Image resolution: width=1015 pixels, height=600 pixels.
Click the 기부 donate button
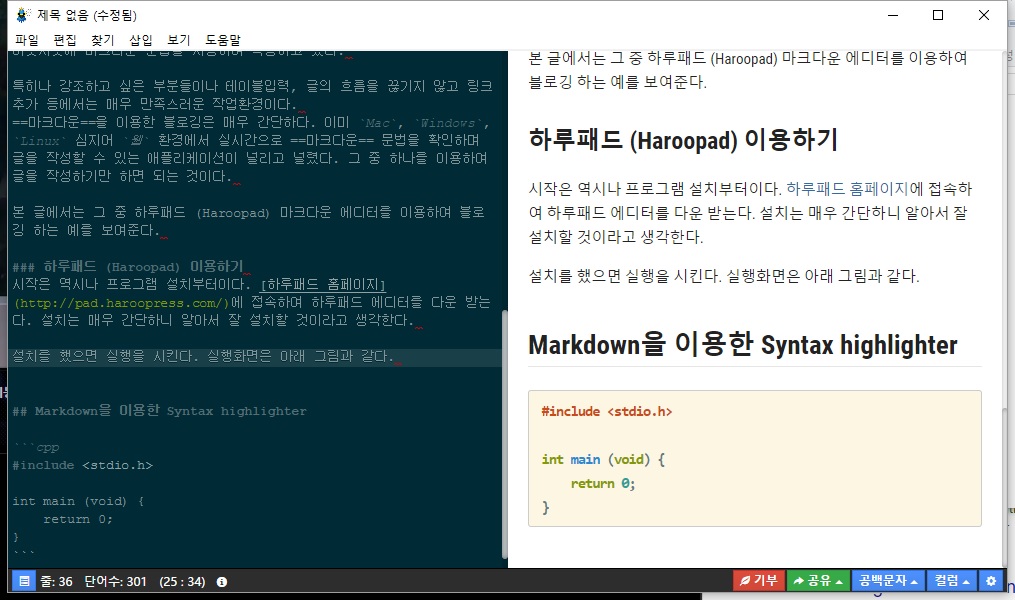(x=759, y=581)
